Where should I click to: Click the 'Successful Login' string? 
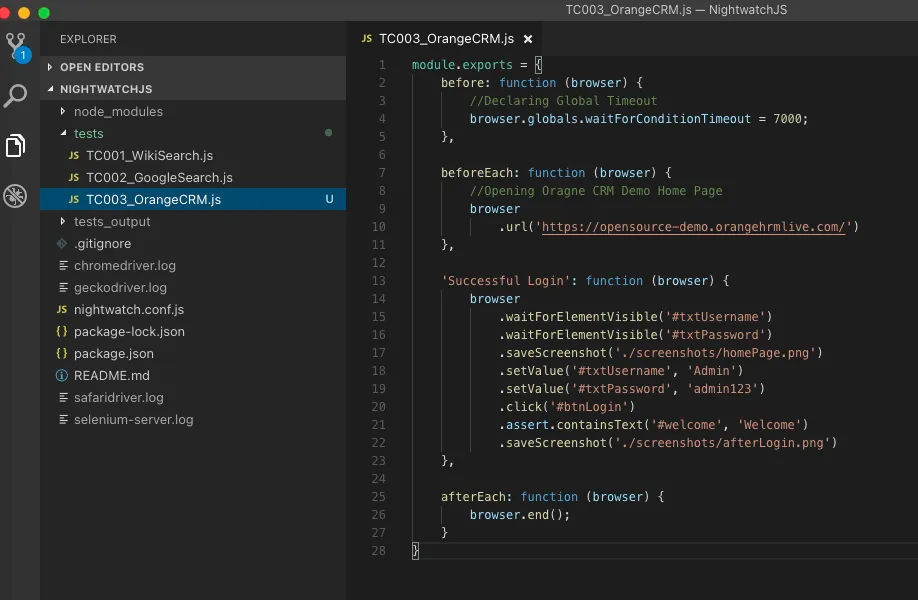pyautogui.click(x=506, y=281)
